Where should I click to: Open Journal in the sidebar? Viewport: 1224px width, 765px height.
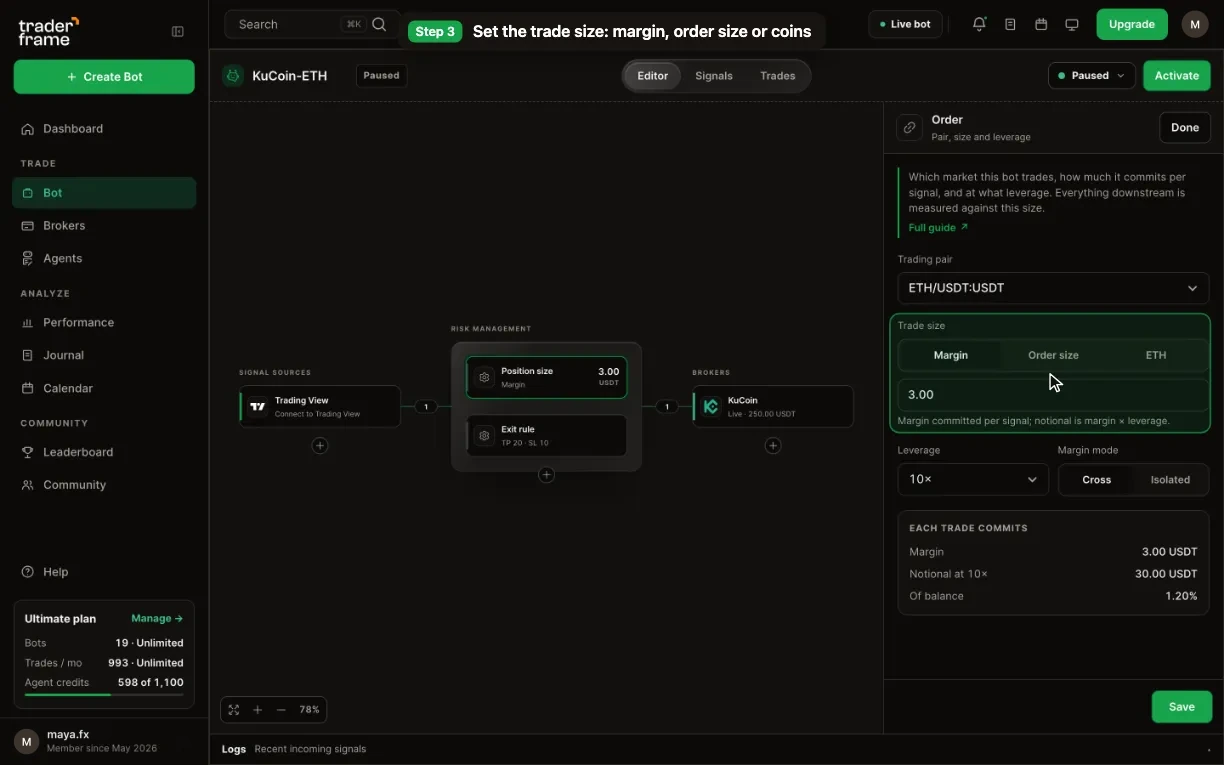[x=104, y=355]
